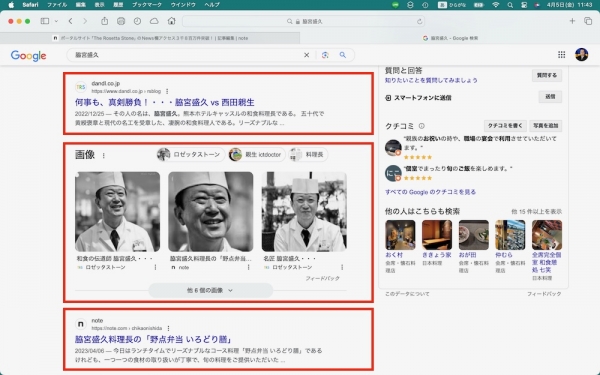Click the Safari address bar
The width and height of the screenshot is (600, 375).
(x=304, y=21)
